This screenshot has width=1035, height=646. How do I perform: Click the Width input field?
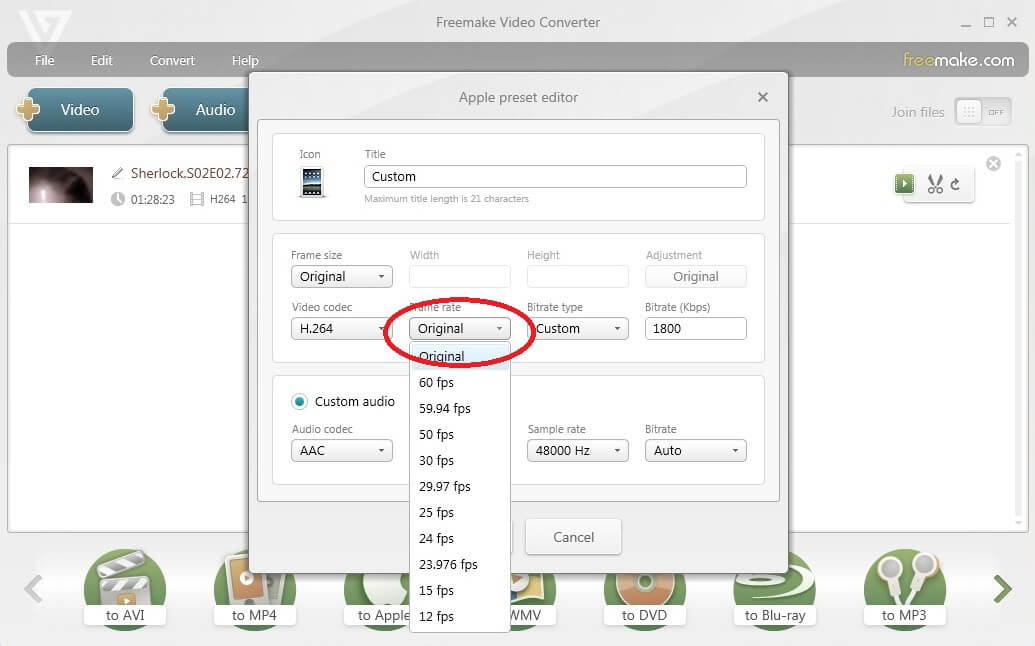point(459,276)
